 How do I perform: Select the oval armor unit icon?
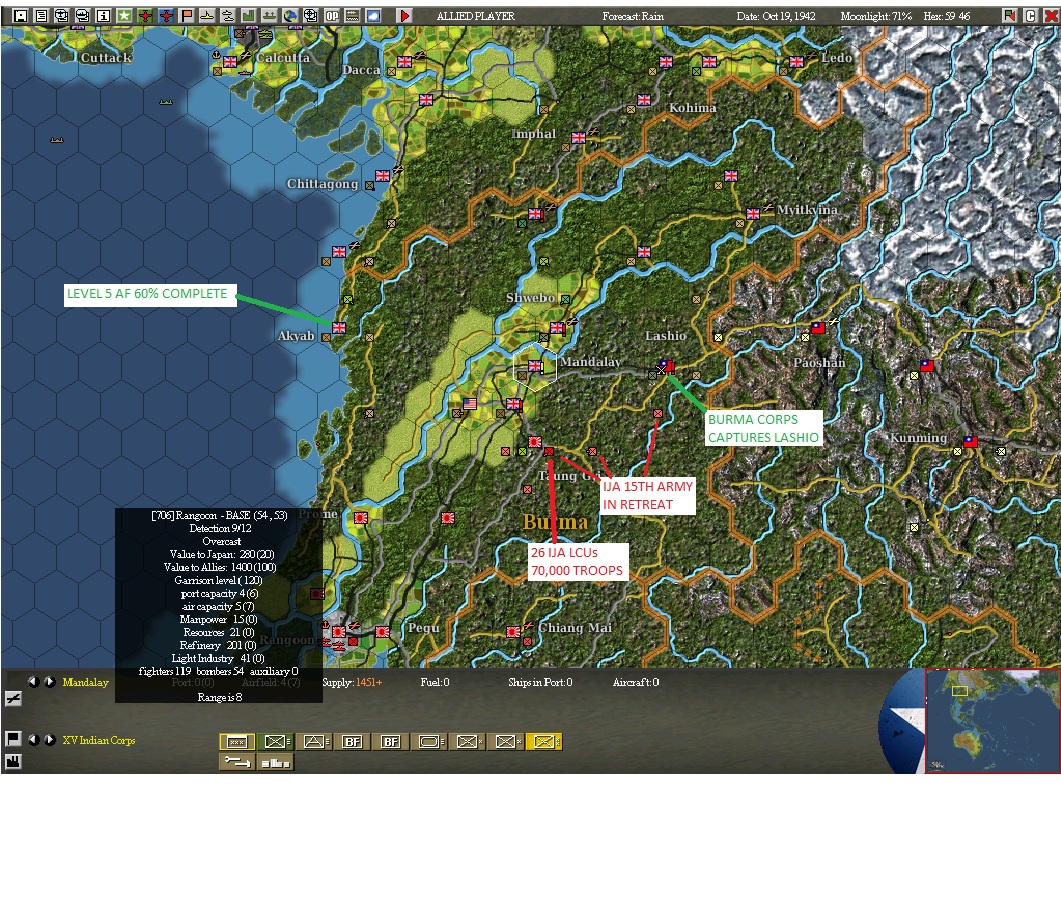point(430,742)
